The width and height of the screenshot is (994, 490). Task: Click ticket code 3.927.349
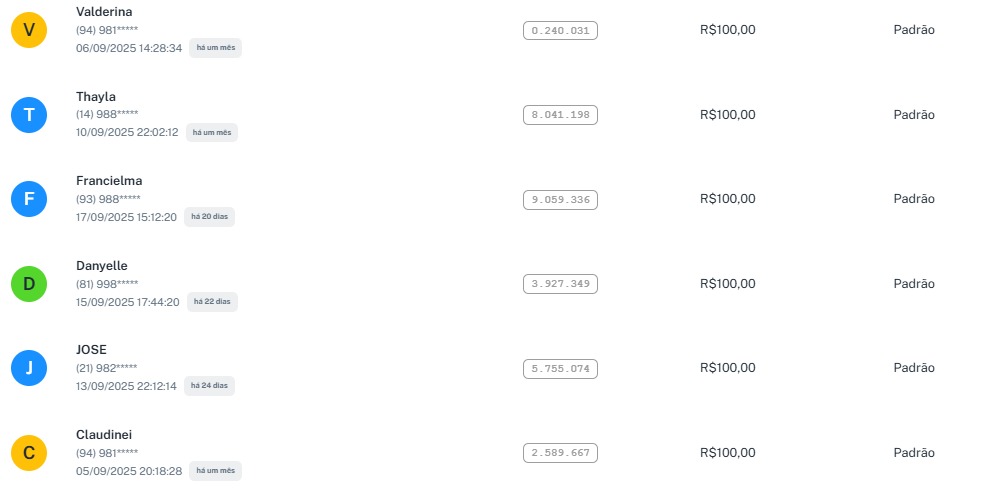click(x=560, y=284)
